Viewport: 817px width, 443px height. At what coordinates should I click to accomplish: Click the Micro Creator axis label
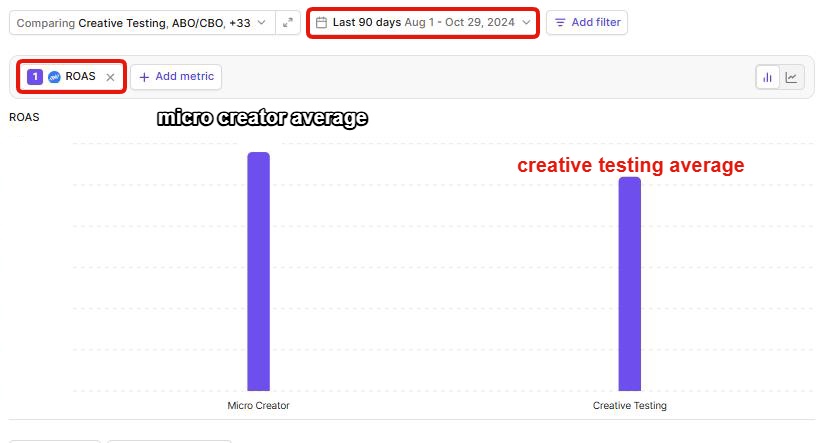pyautogui.click(x=258, y=405)
